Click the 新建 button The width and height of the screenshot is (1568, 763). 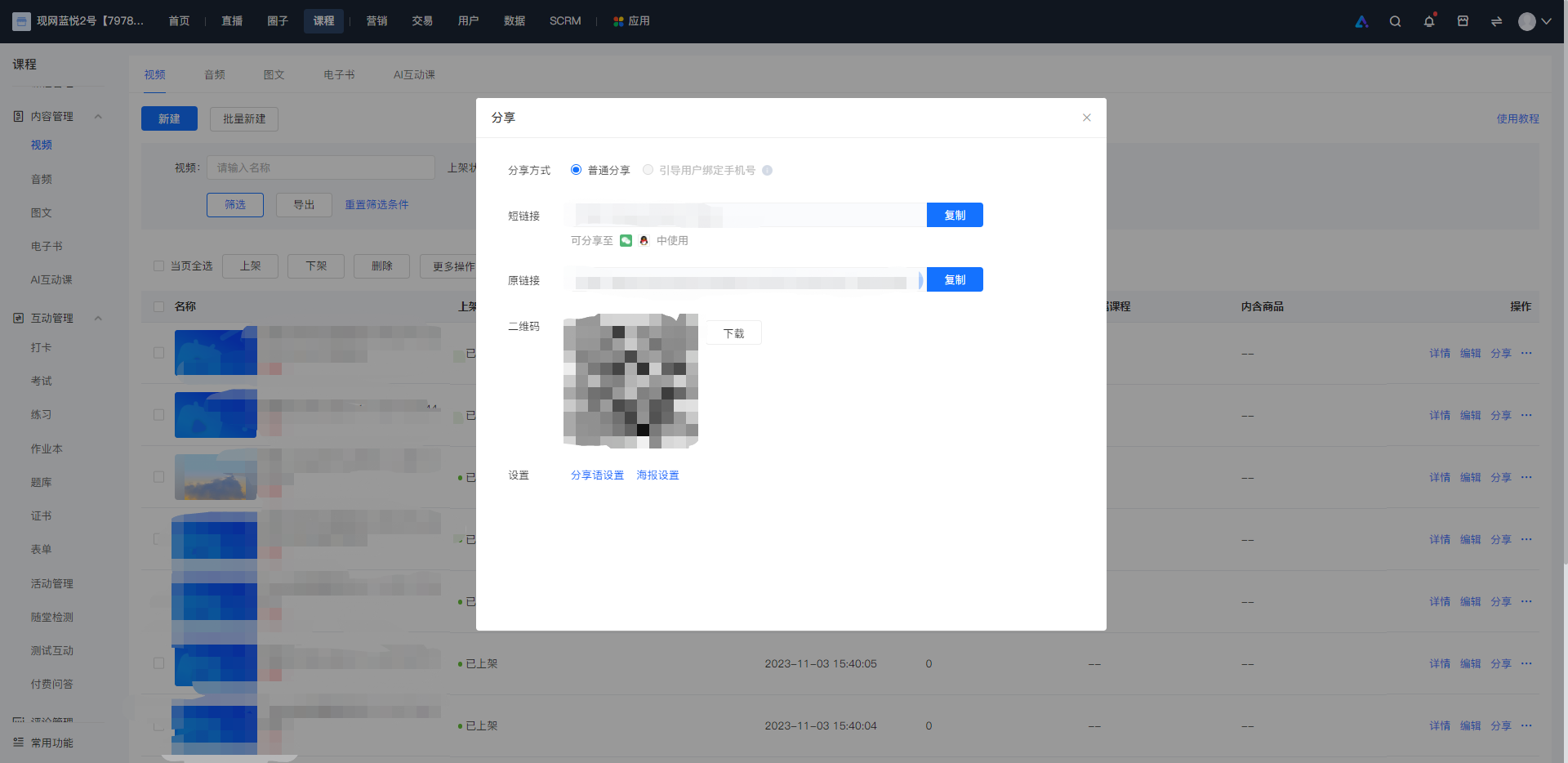pos(169,118)
